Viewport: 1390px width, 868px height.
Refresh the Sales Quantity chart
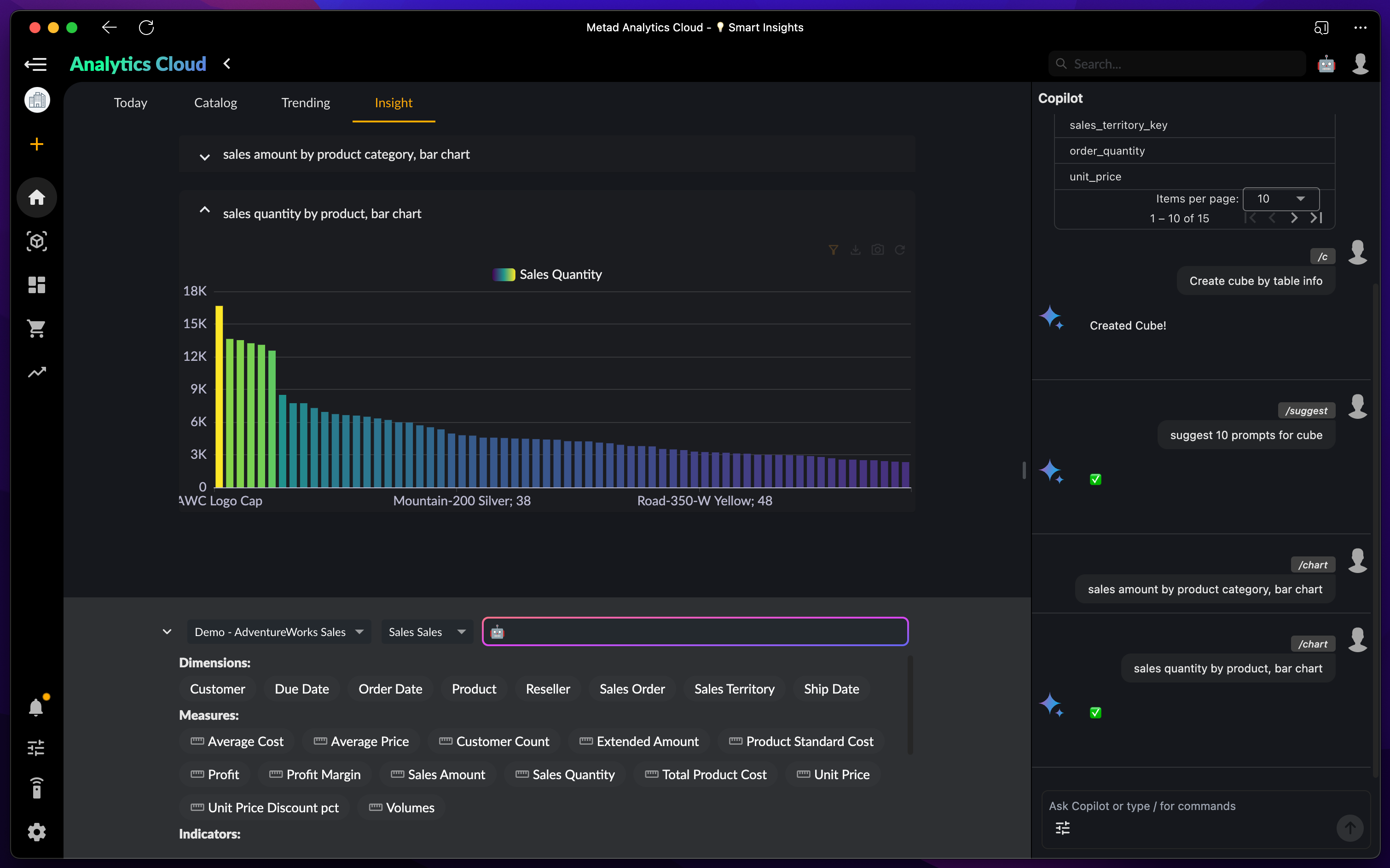tap(900, 250)
